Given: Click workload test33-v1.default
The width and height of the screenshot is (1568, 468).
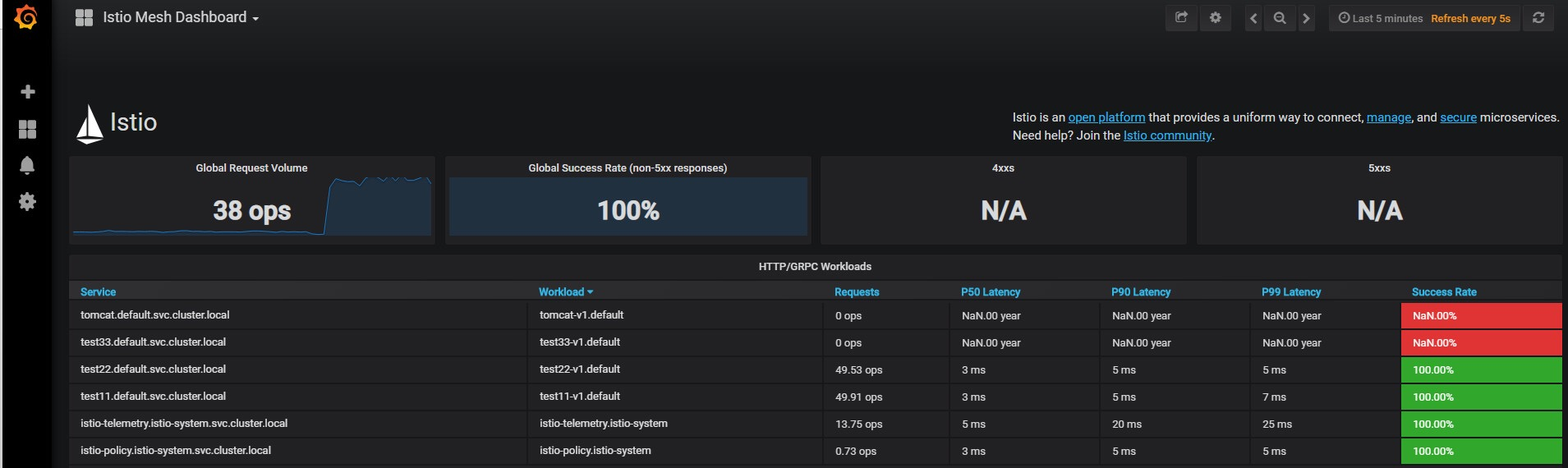Looking at the screenshot, I should coord(580,342).
